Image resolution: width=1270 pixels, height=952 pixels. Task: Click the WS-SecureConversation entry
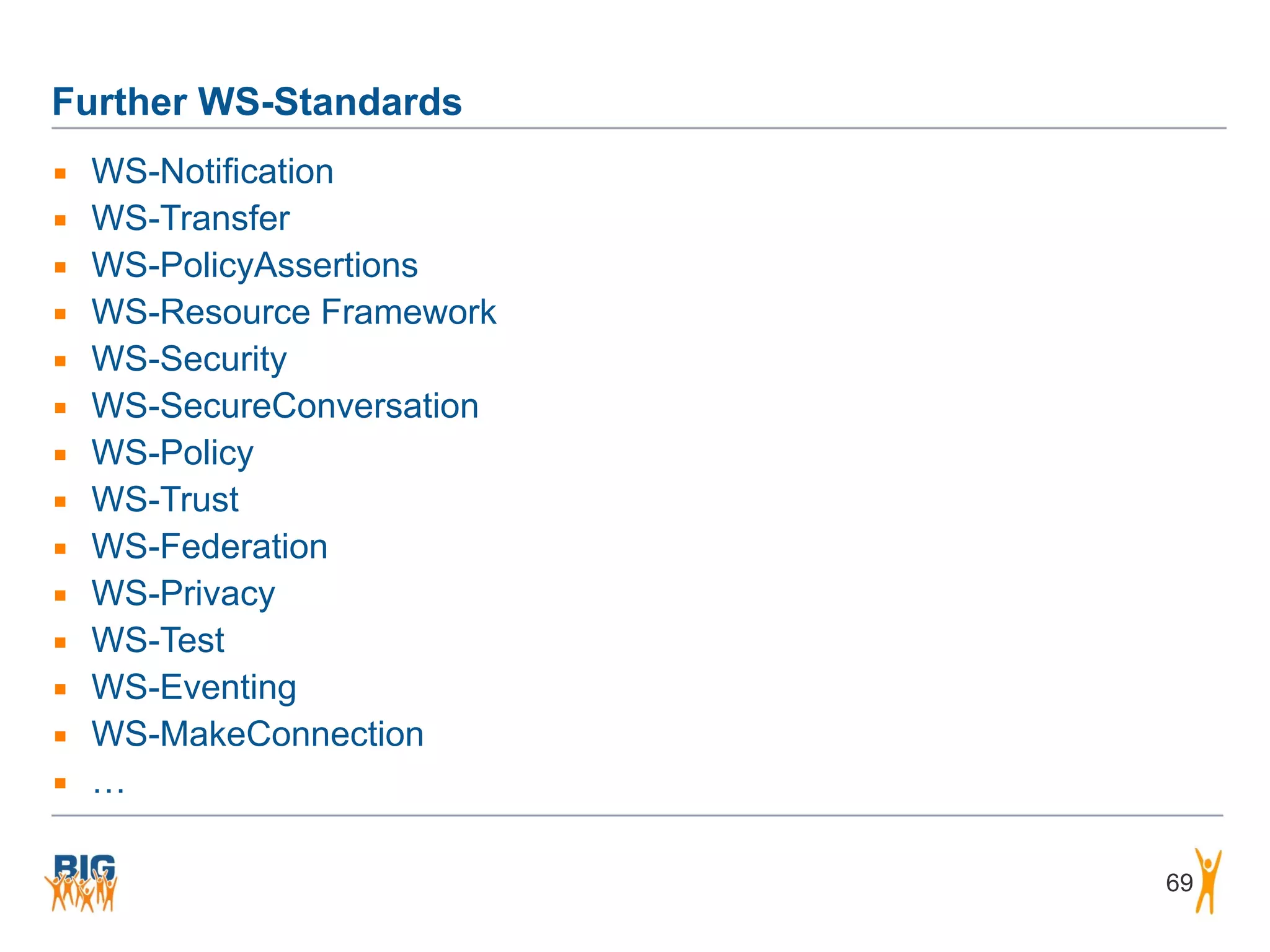point(285,406)
